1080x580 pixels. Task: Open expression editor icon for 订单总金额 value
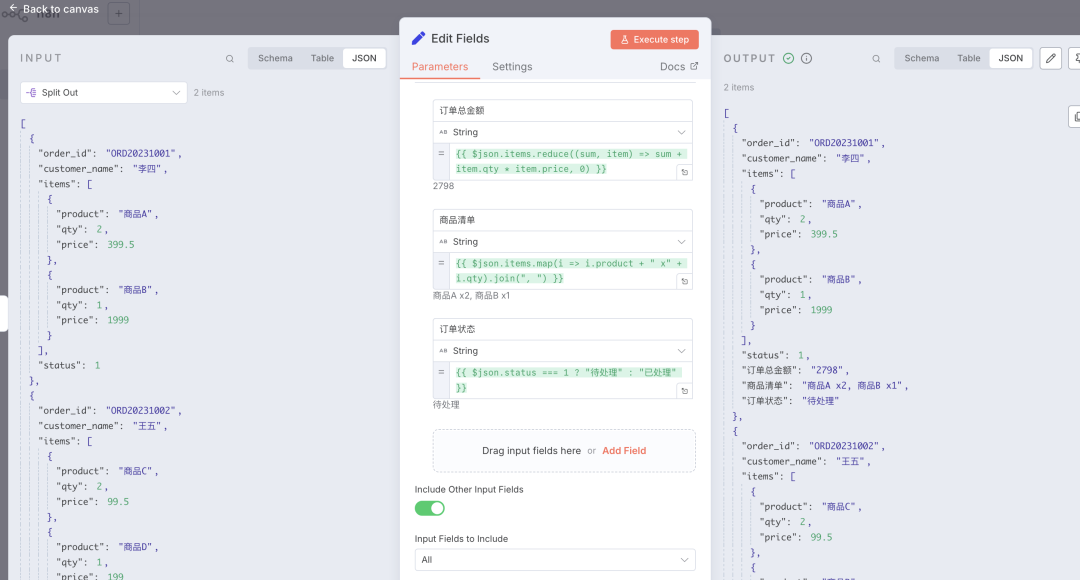tap(685, 172)
